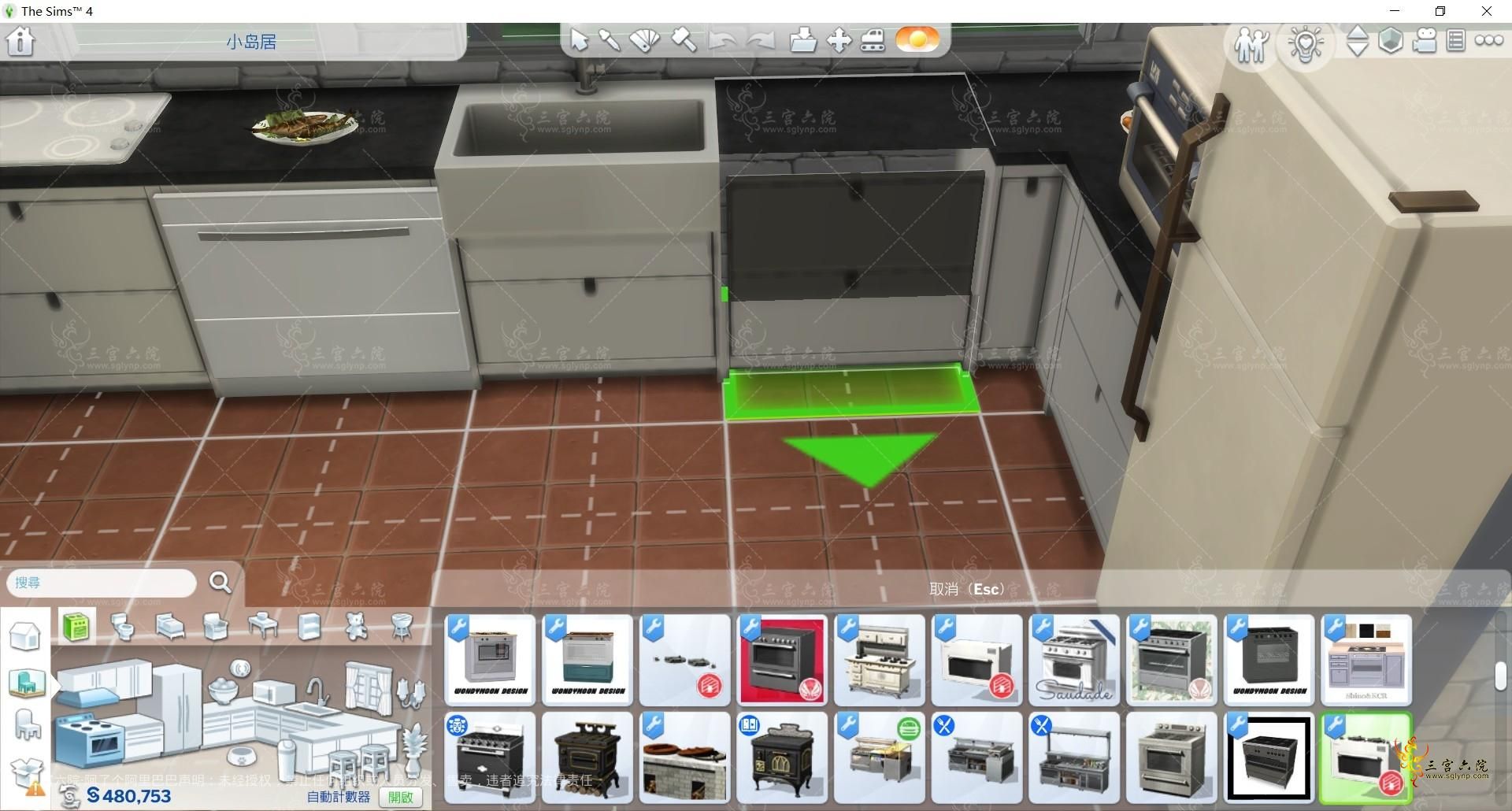Image resolution: width=1512 pixels, height=811 pixels.
Task: Choose the Study bookshelf category
Action: tap(309, 627)
